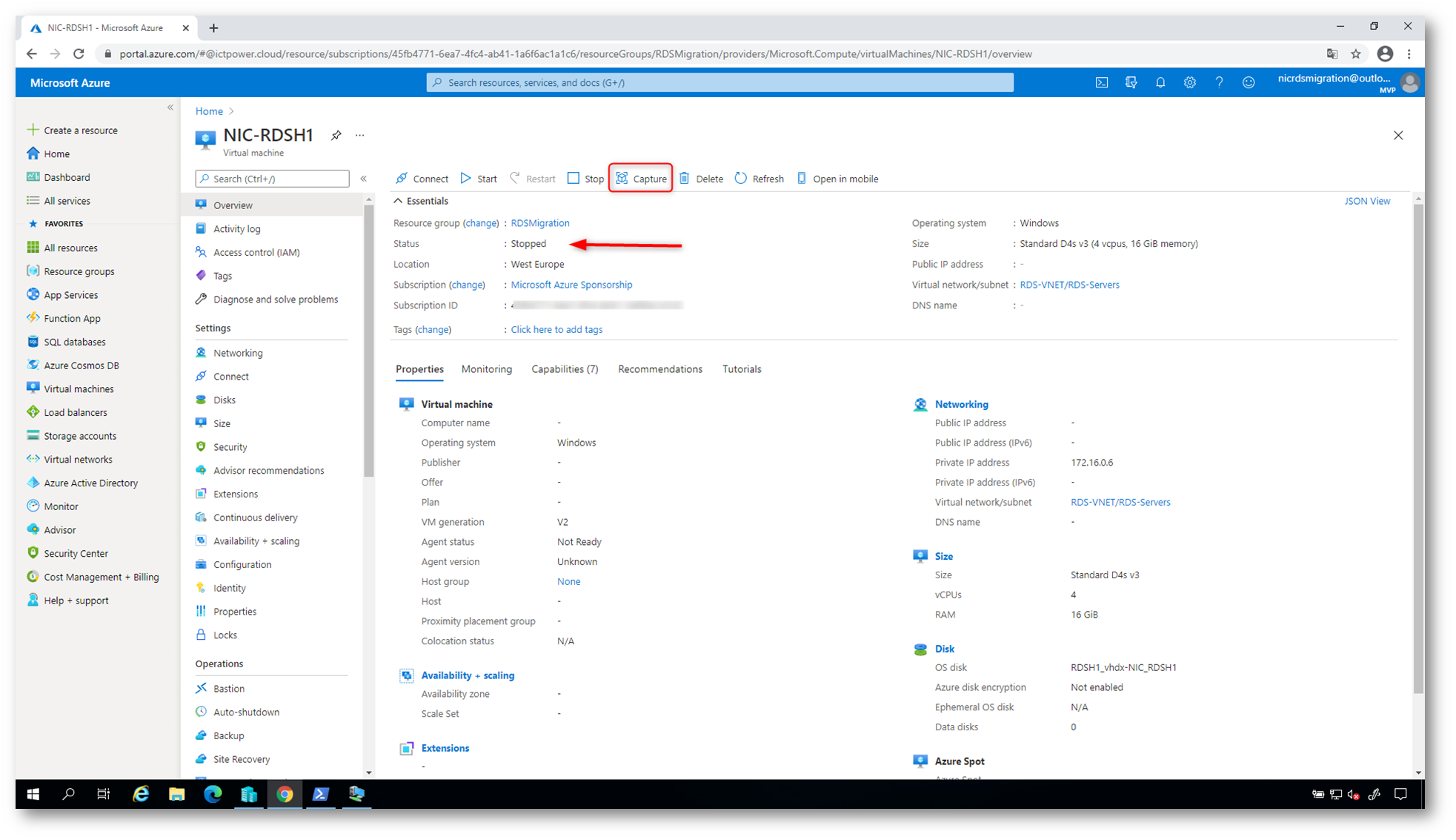Bookmark this page with star icon
The width and height of the screenshot is (1456, 840).
point(1356,54)
